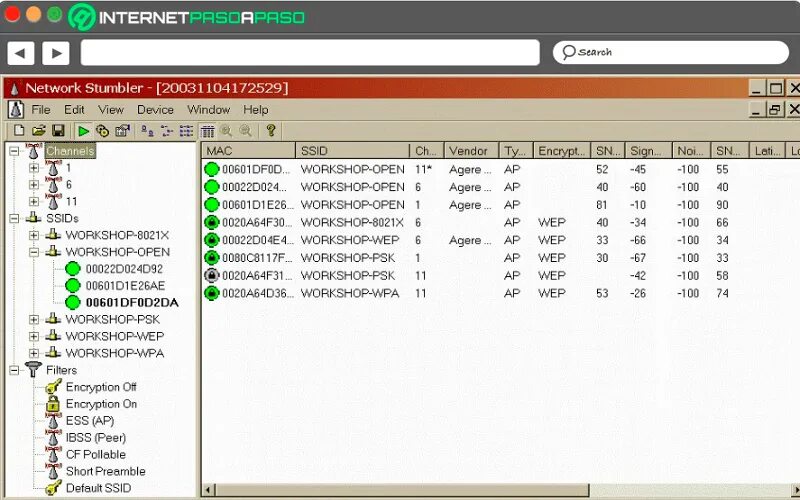Click the green circle beside 00601D1E26AE
The height and width of the screenshot is (500, 800).
[73, 285]
